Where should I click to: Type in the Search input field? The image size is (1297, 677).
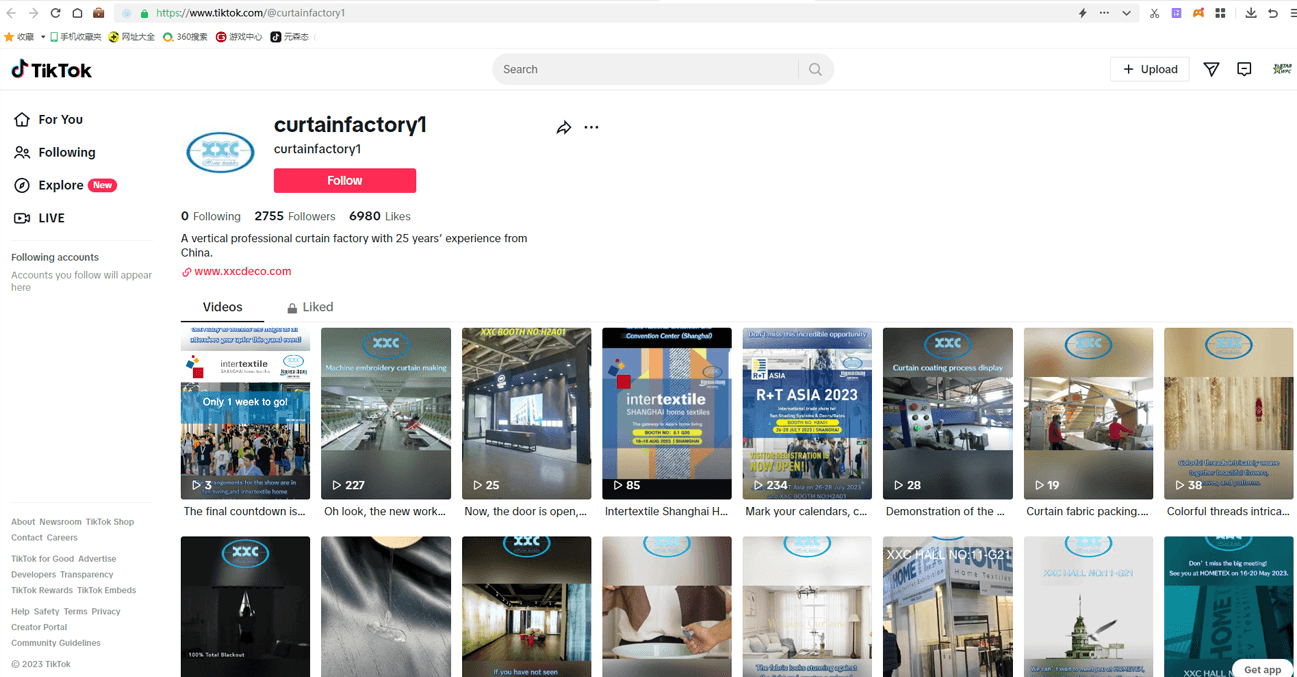coord(645,69)
